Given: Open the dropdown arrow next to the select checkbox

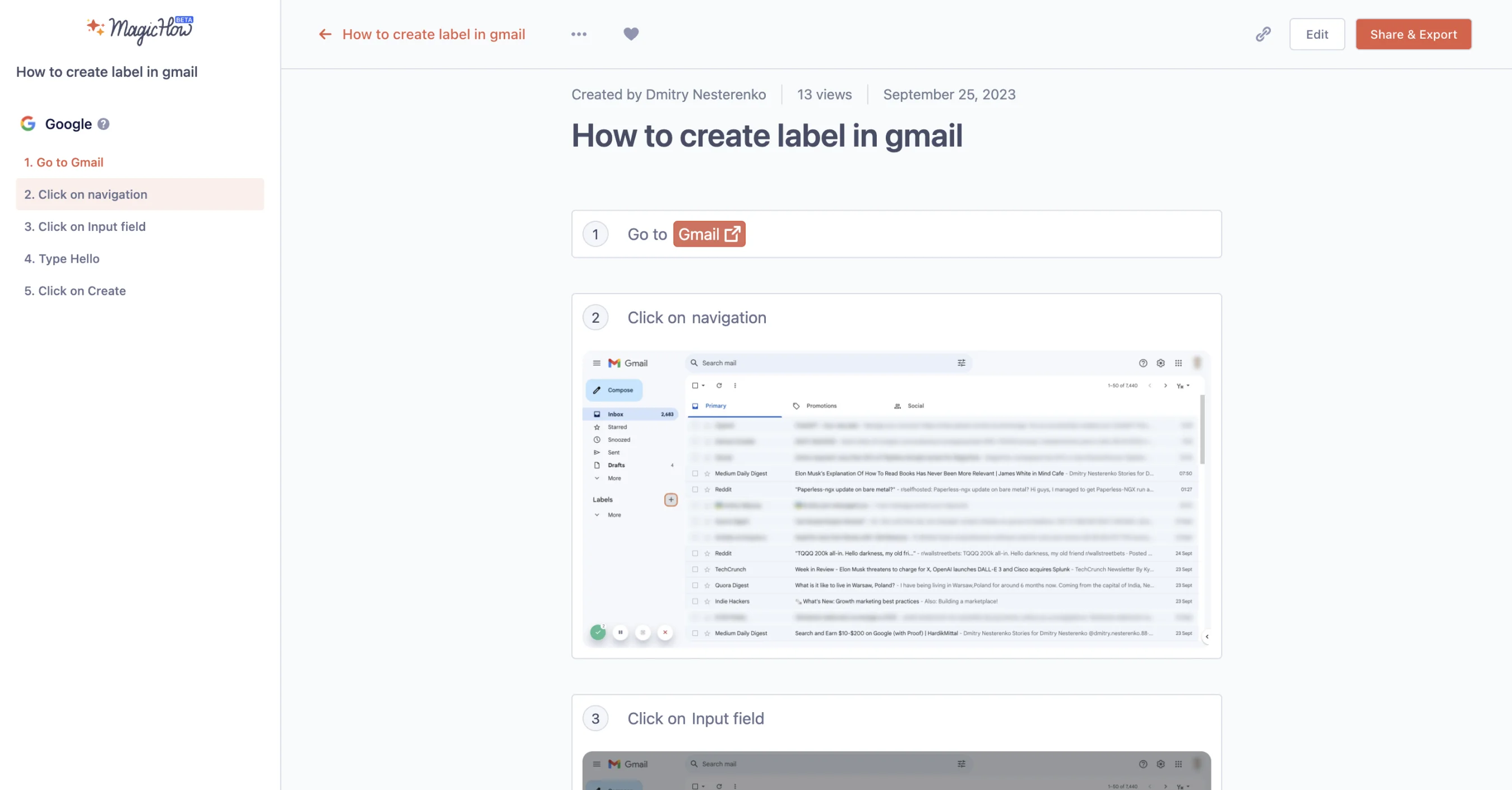Looking at the screenshot, I should point(702,385).
